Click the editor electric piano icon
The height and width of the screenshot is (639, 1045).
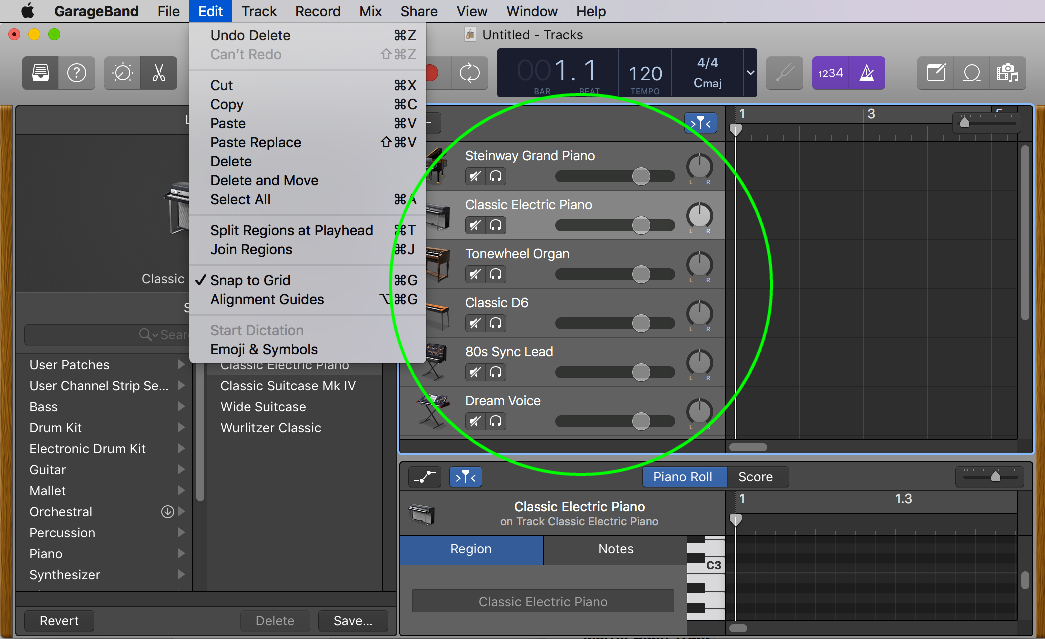(421, 514)
